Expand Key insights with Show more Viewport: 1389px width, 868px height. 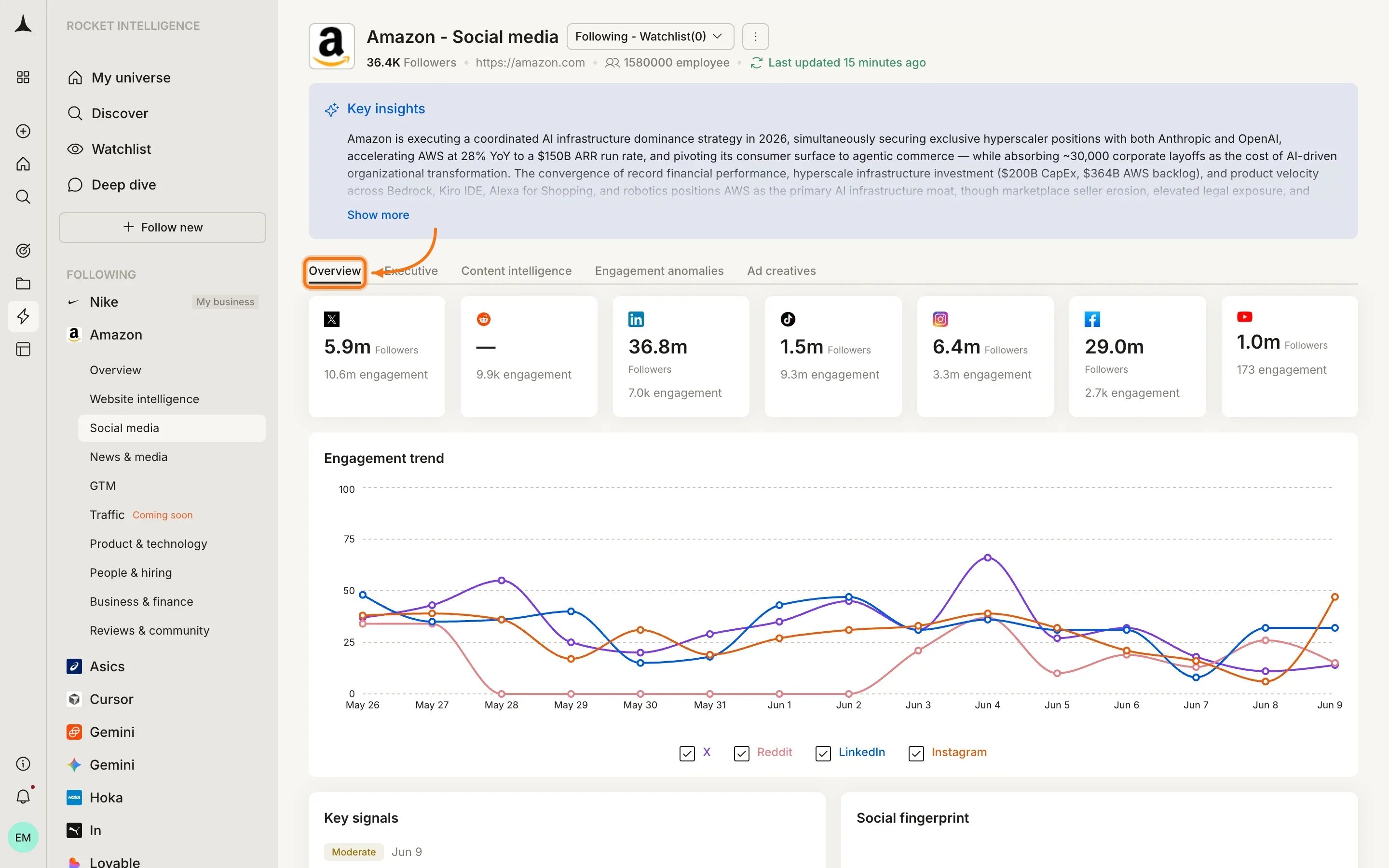(378, 215)
